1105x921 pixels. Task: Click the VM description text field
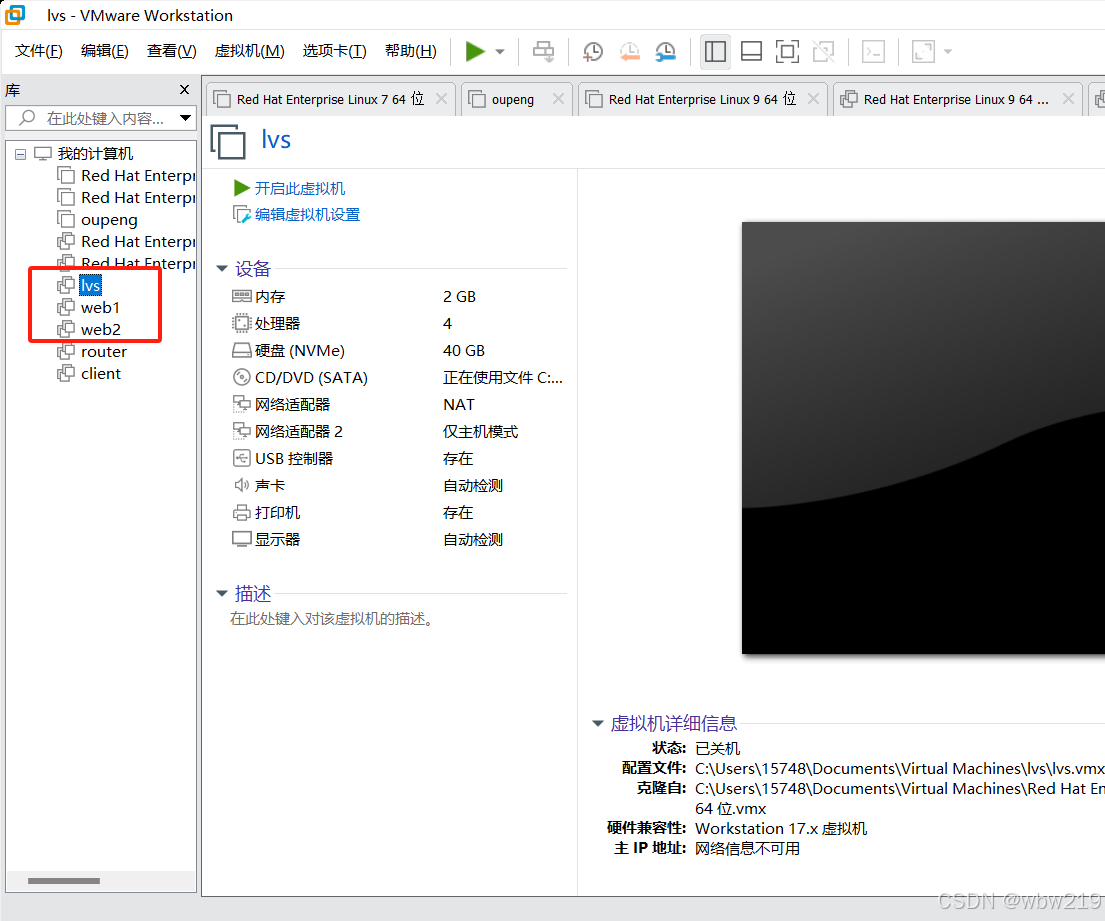331,619
